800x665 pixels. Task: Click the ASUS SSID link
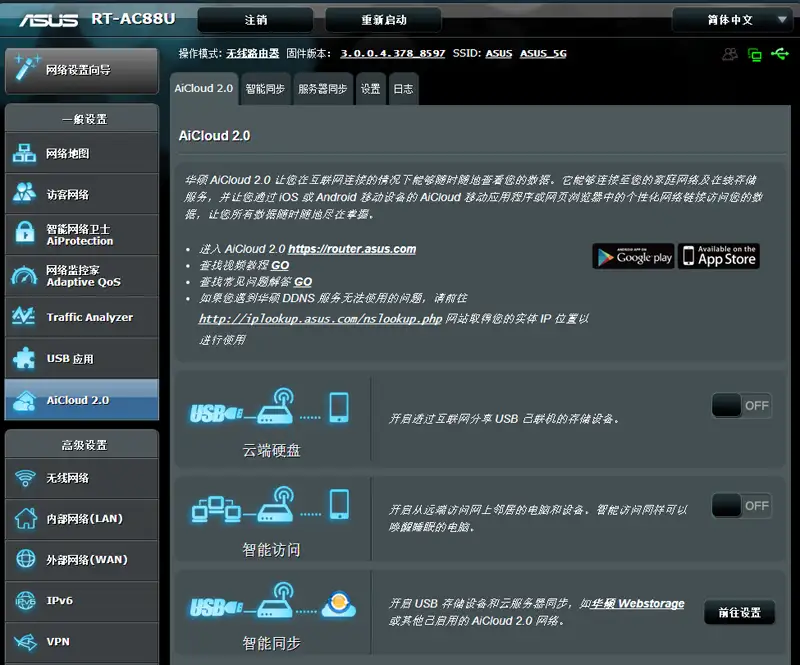(x=499, y=54)
